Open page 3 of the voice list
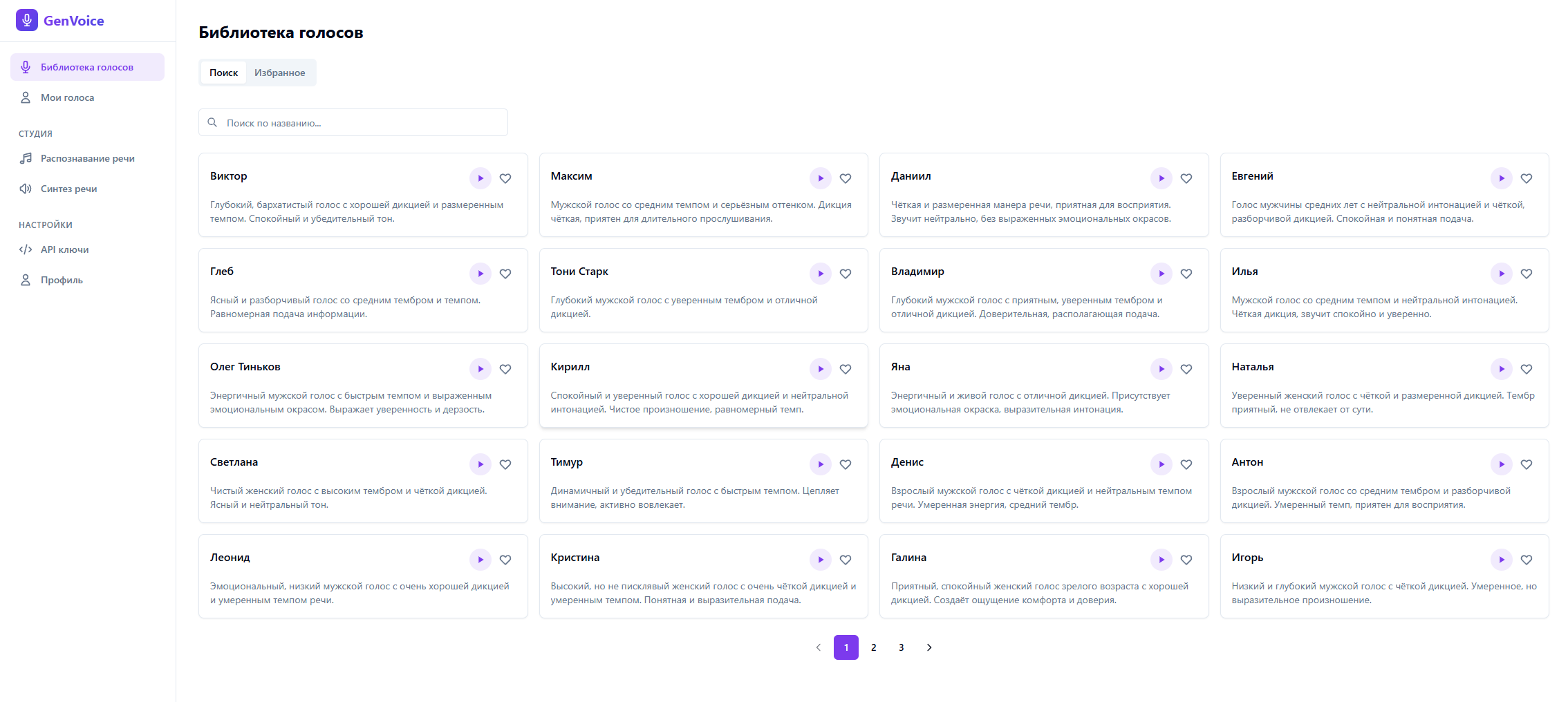This screenshot has width=1568, height=702. (901, 647)
